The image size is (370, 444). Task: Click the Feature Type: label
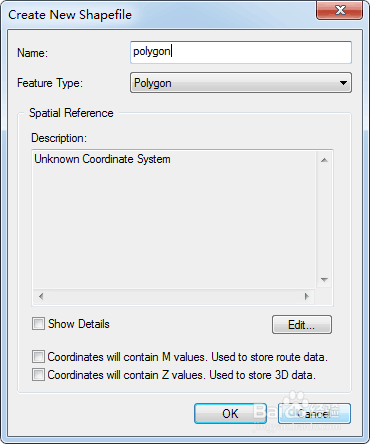[x=50, y=83]
